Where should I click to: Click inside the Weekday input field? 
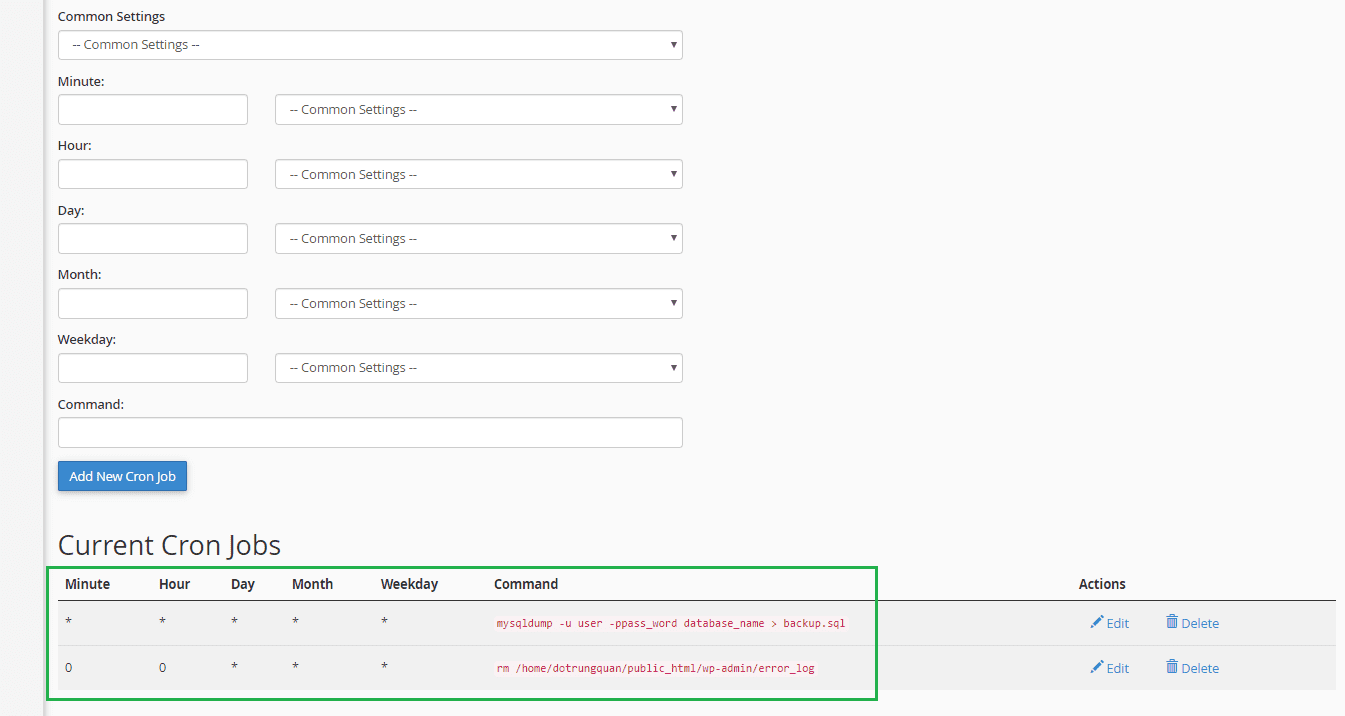point(152,367)
